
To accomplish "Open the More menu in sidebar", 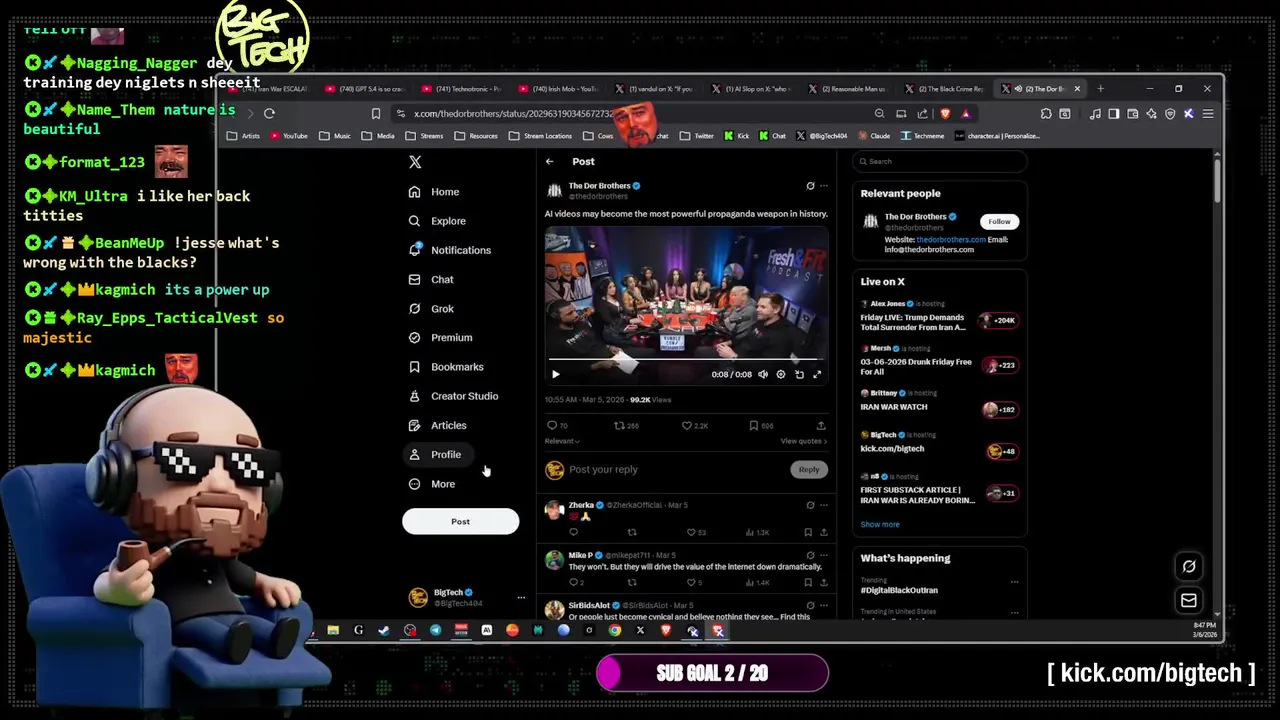I will (x=432, y=484).
